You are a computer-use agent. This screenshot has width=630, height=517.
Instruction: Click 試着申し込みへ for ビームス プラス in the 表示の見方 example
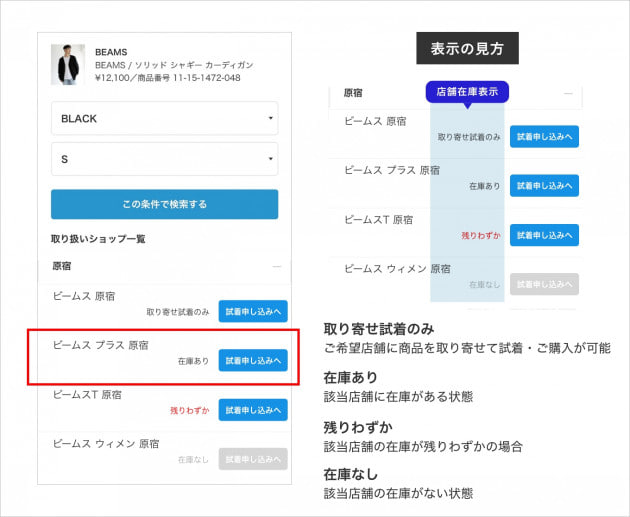pos(544,185)
